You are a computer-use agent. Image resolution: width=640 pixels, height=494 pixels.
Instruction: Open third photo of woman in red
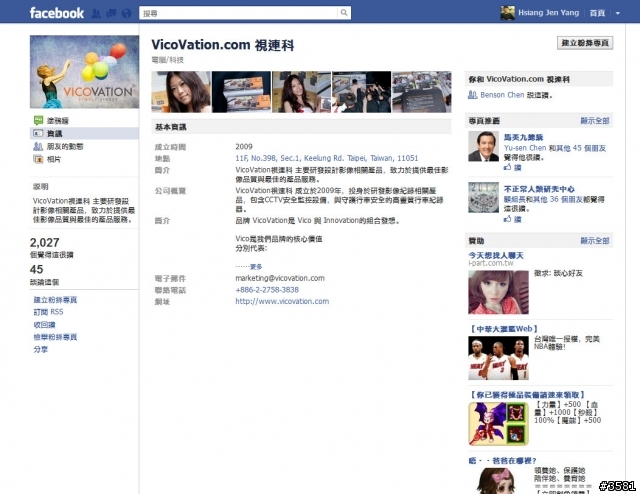coord(302,92)
